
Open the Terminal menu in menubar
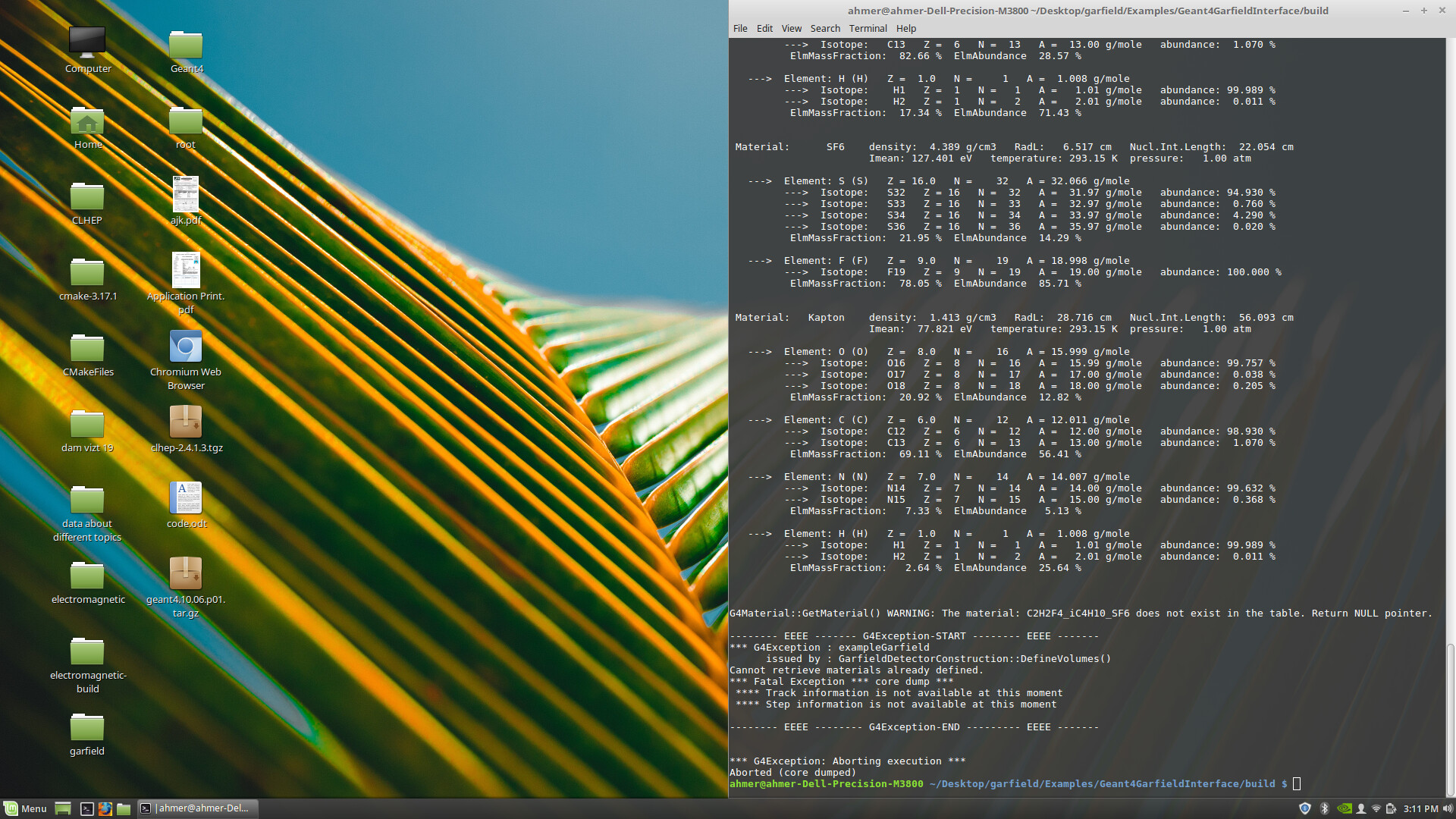[x=868, y=28]
